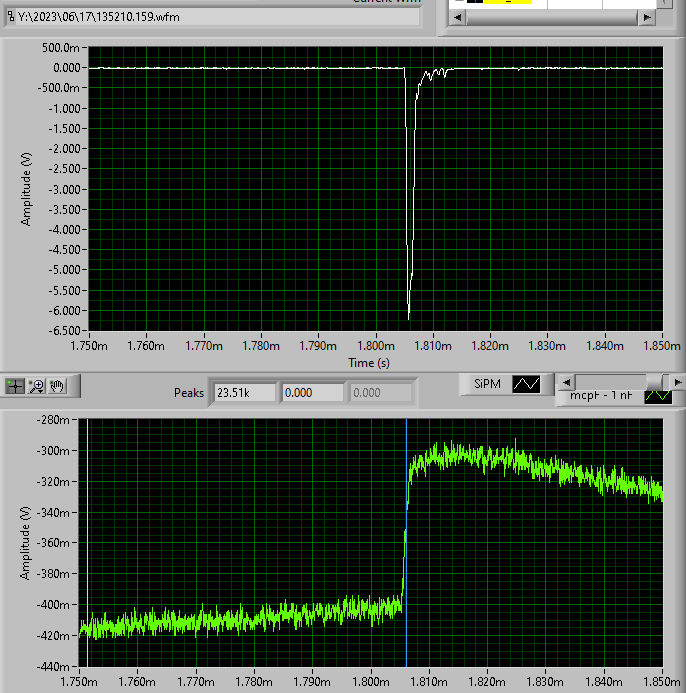686x693 pixels.
Task: Click the left arrow of the plot legend scrollbar
Action: [566, 382]
